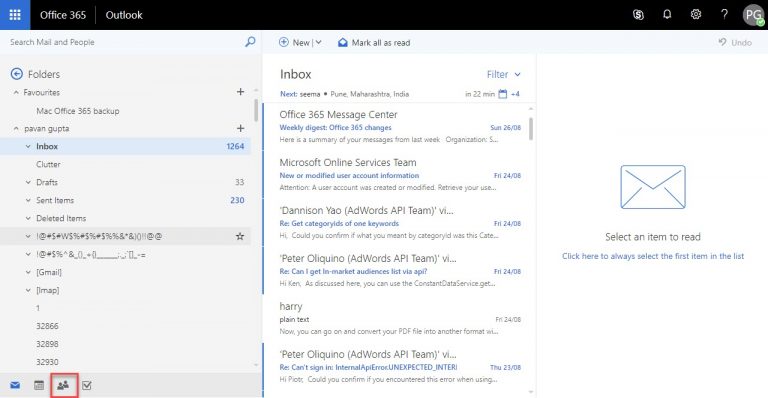Open the New dropdown arrow

point(318,43)
